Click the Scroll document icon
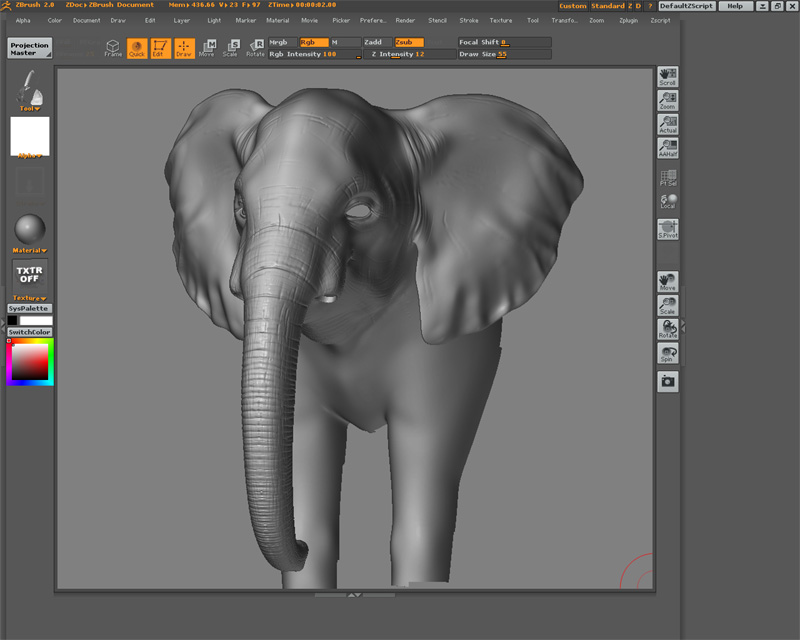This screenshot has height=640, width=800. tap(668, 77)
